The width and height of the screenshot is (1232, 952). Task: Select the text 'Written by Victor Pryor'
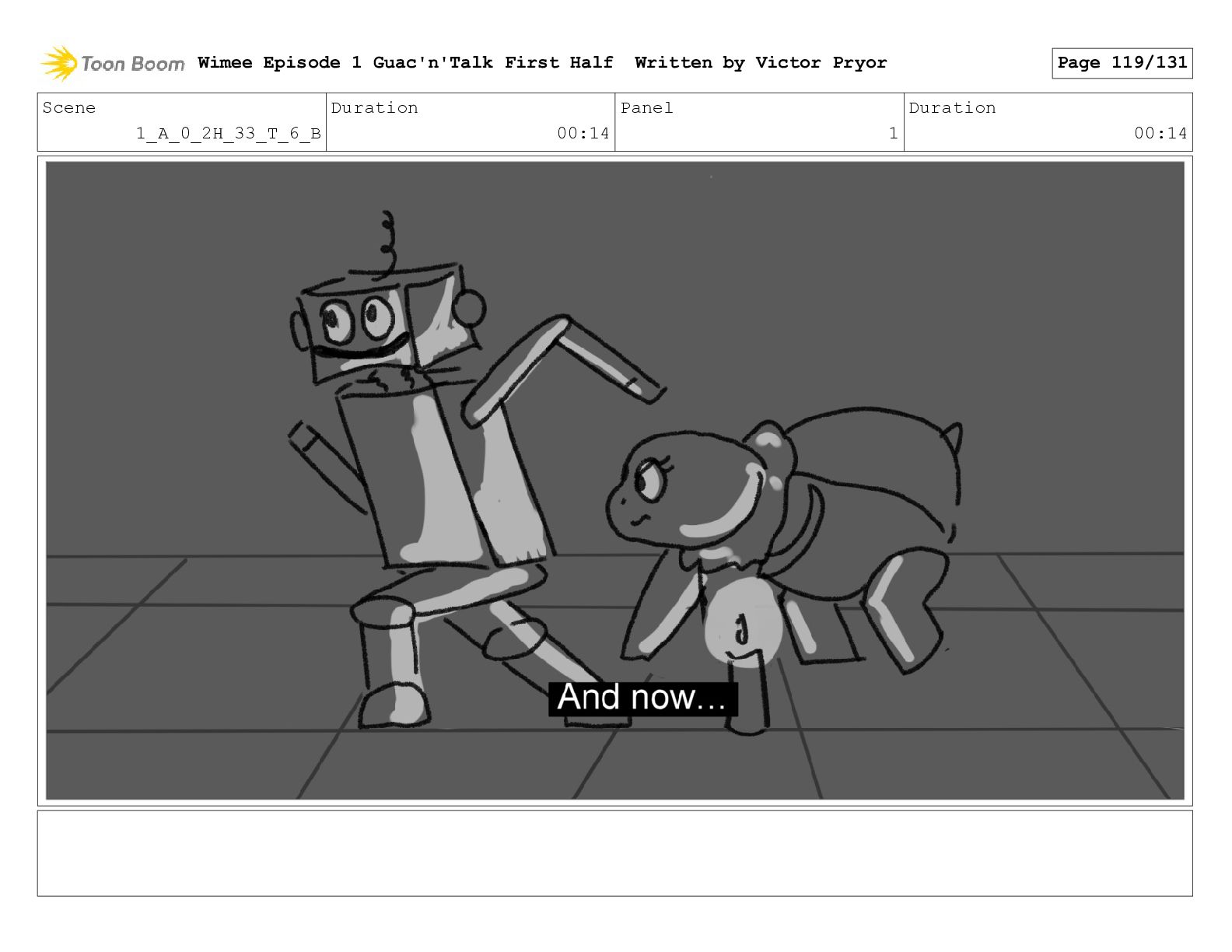click(761, 62)
